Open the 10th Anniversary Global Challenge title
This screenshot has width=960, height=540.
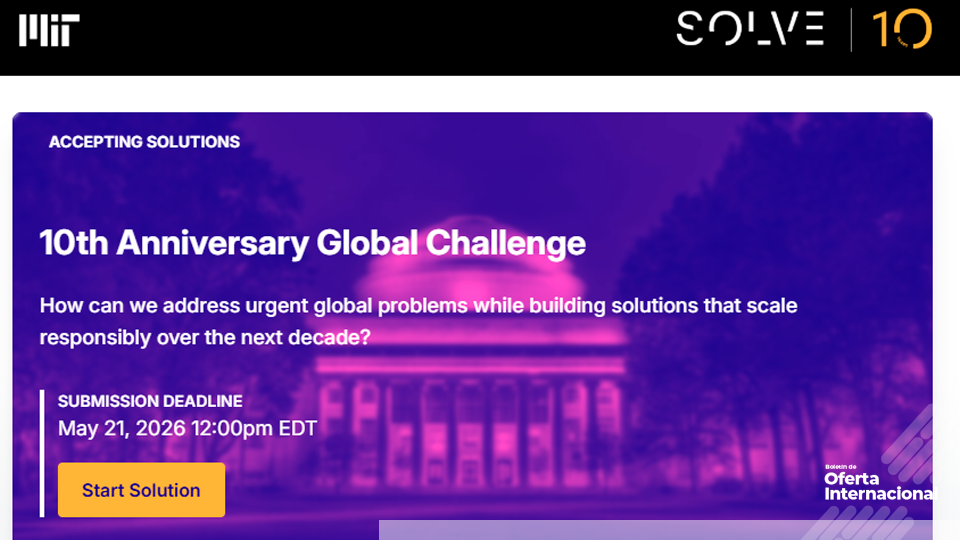pos(312,243)
